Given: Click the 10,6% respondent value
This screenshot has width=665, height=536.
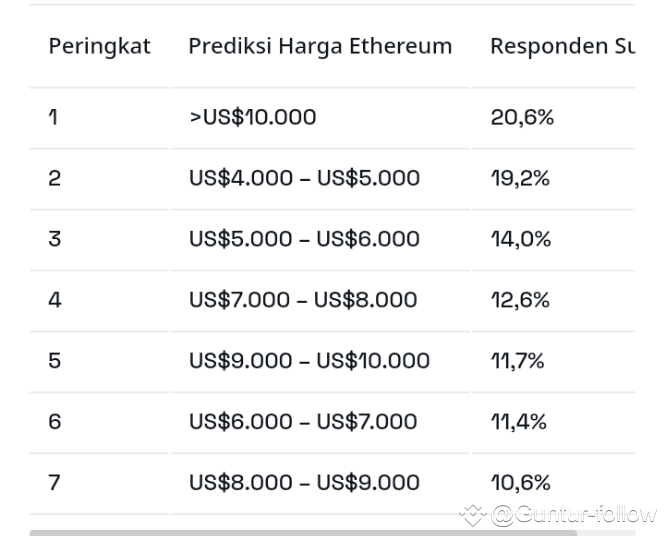Looking at the screenshot, I should pyautogui.click(x=521, y=483).
